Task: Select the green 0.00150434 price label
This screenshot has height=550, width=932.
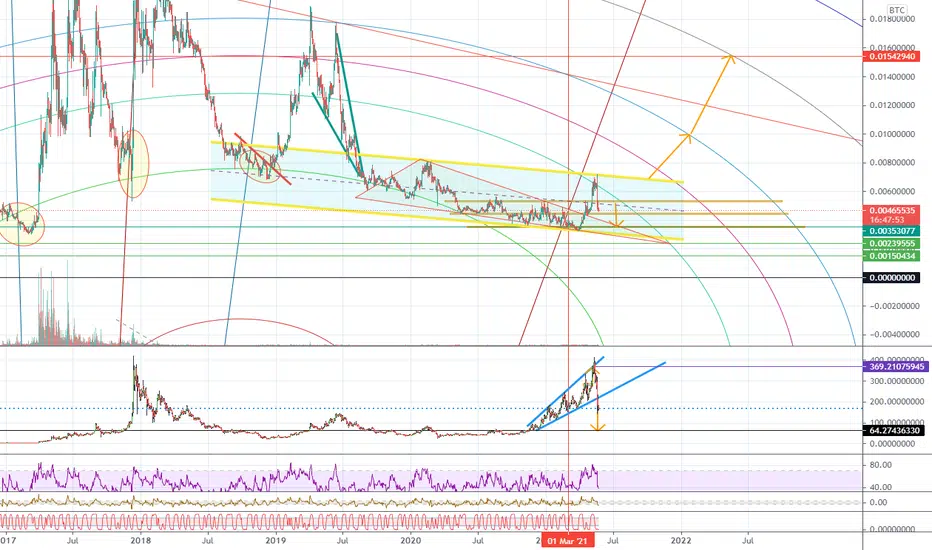Action: tap(892, 256)
